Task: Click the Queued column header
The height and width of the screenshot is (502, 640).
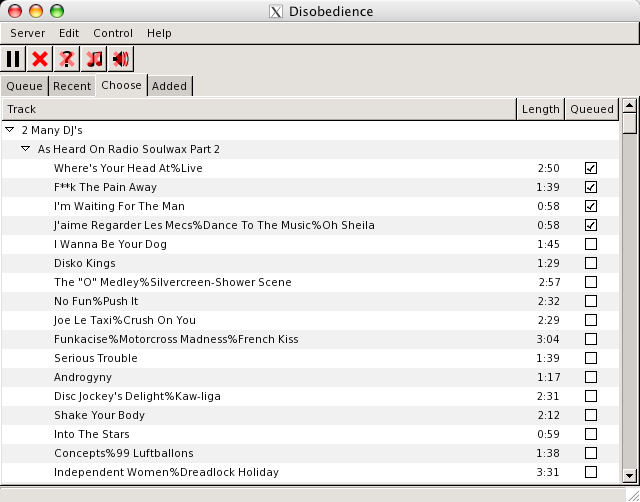Action: (591, 109)
